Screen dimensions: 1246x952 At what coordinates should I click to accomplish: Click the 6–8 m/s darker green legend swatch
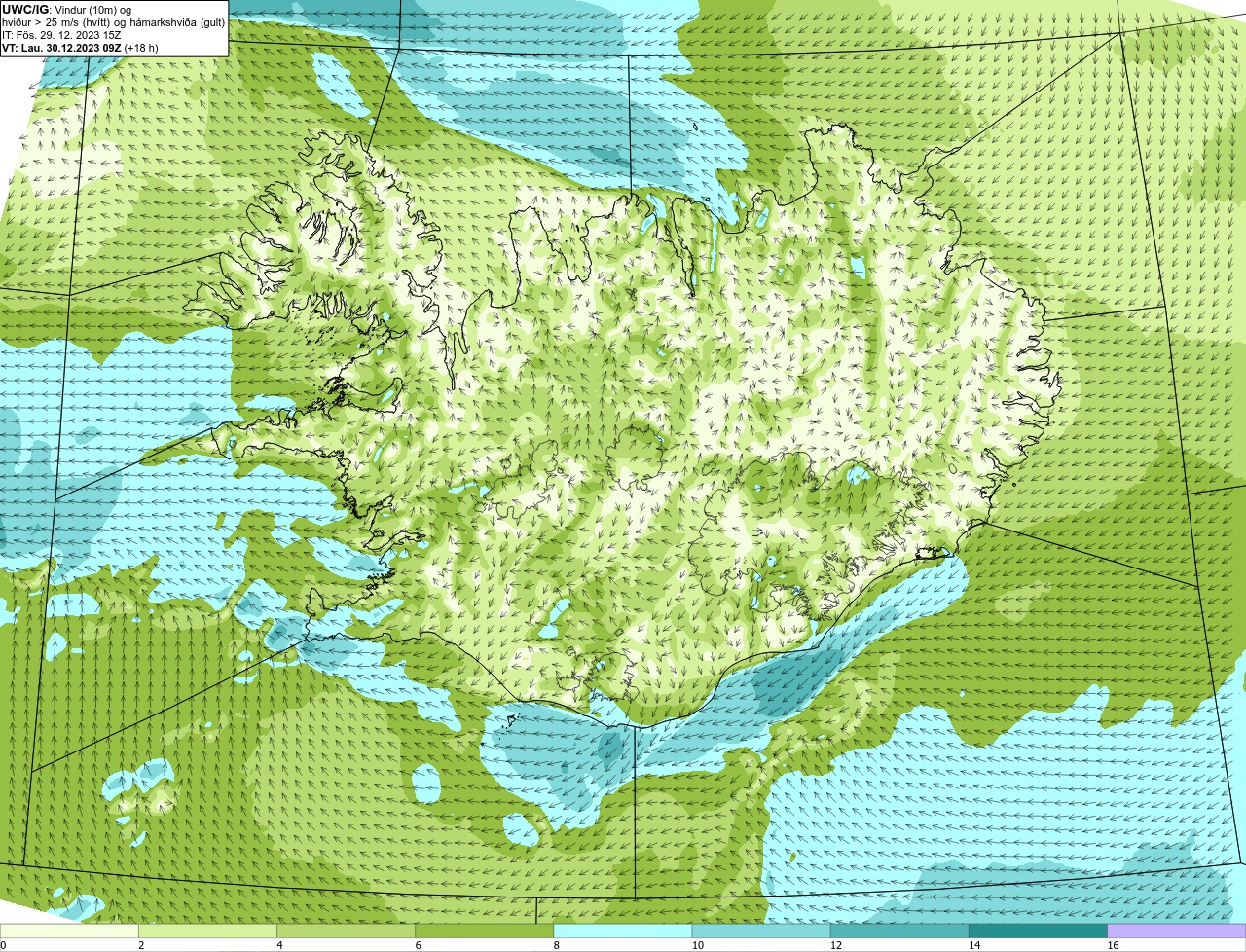[485, 932]
